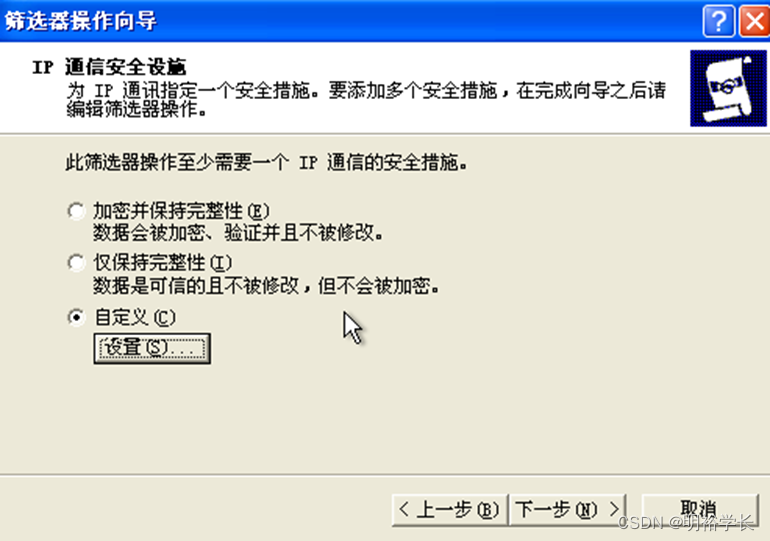This screenshot has height=541, width=770.
Task: Click the question mark help button
Action: click(x=718, y=21)
